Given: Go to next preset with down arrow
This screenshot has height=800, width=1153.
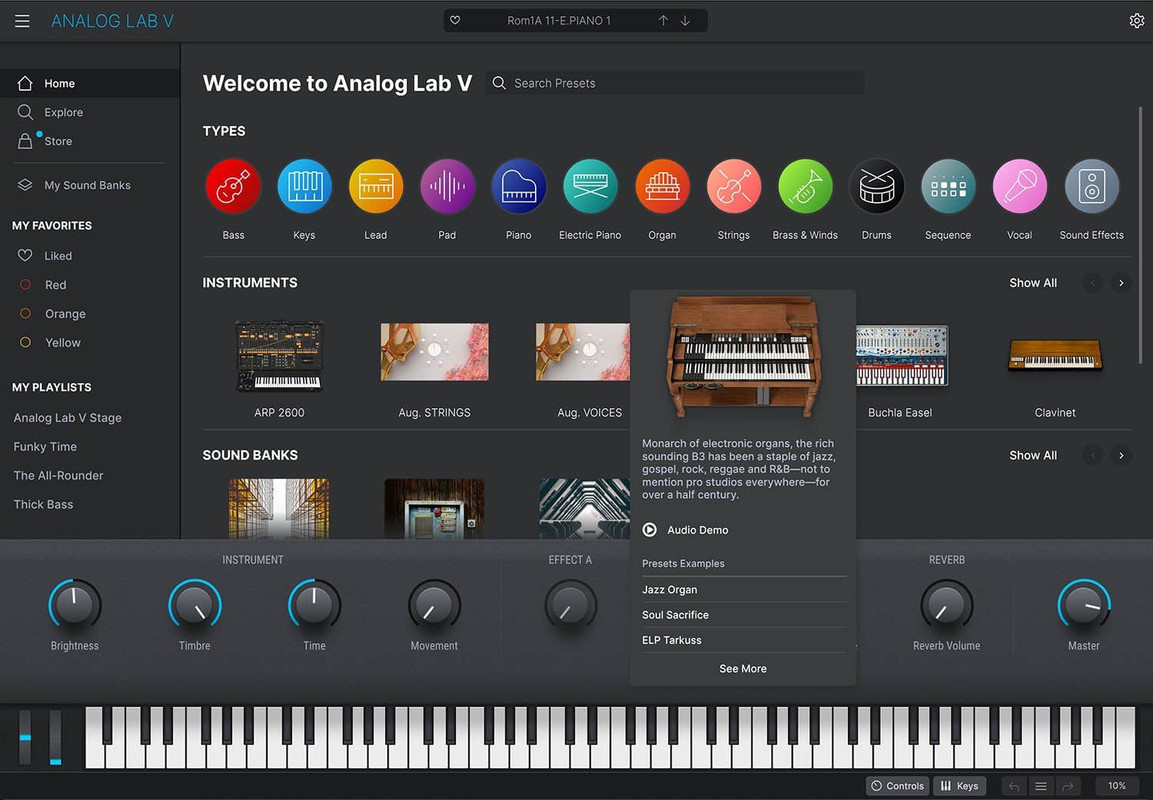Looking at the screenshot, I should (x=685, y=21).
